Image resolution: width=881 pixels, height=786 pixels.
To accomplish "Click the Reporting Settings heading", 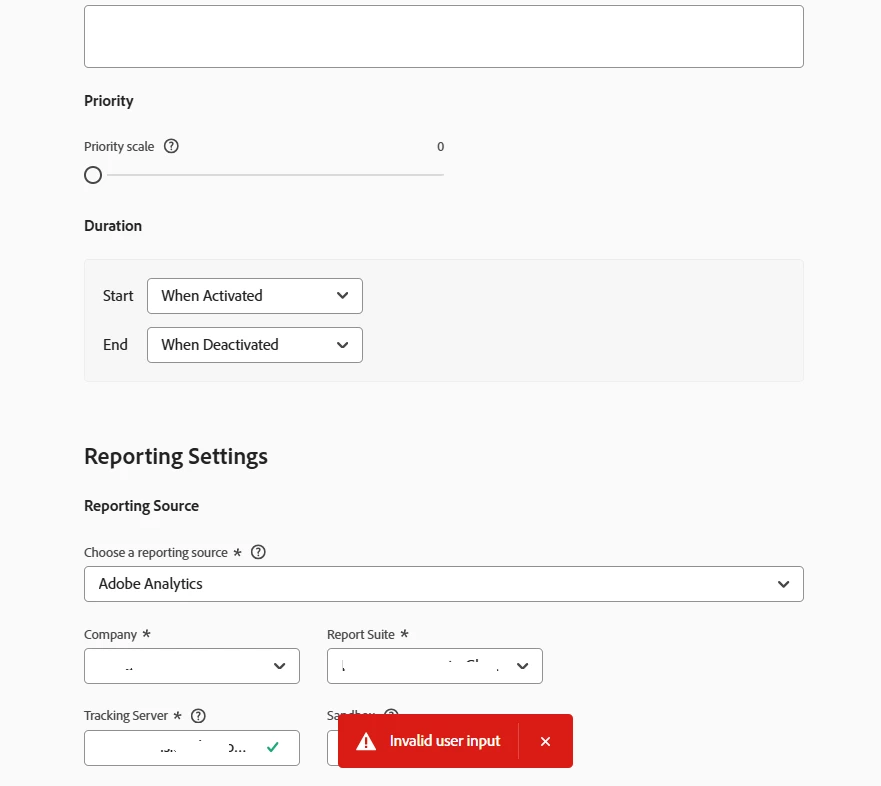I will tap(176, 456).
